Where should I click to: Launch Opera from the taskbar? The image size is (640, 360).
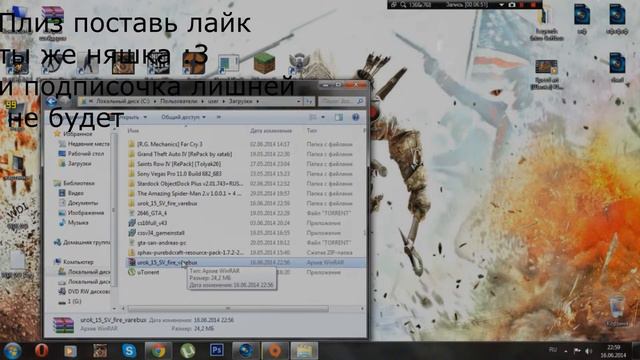[42, 351]
